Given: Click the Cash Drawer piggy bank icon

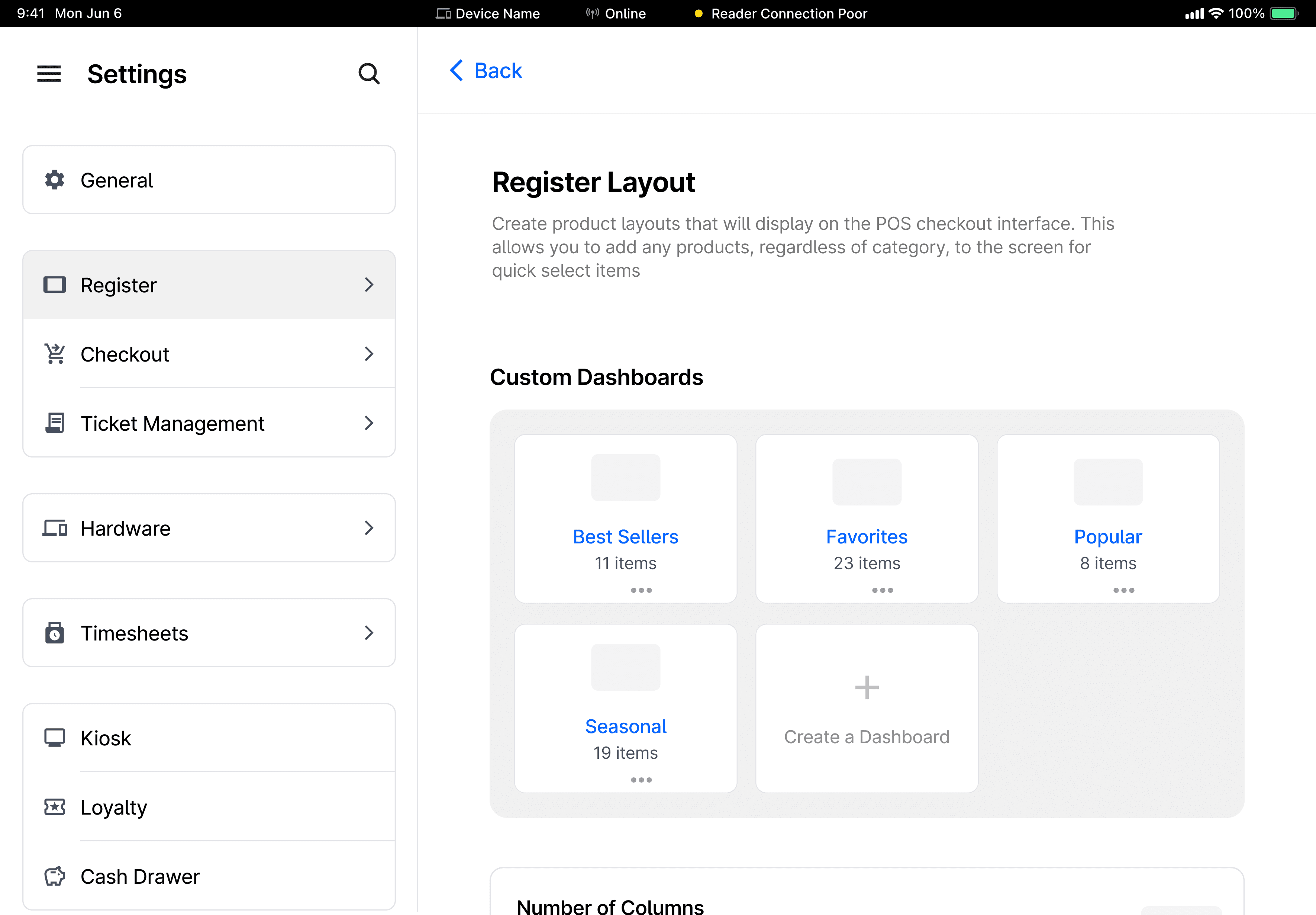Looking at the screenshot, I should click(54, 876).
